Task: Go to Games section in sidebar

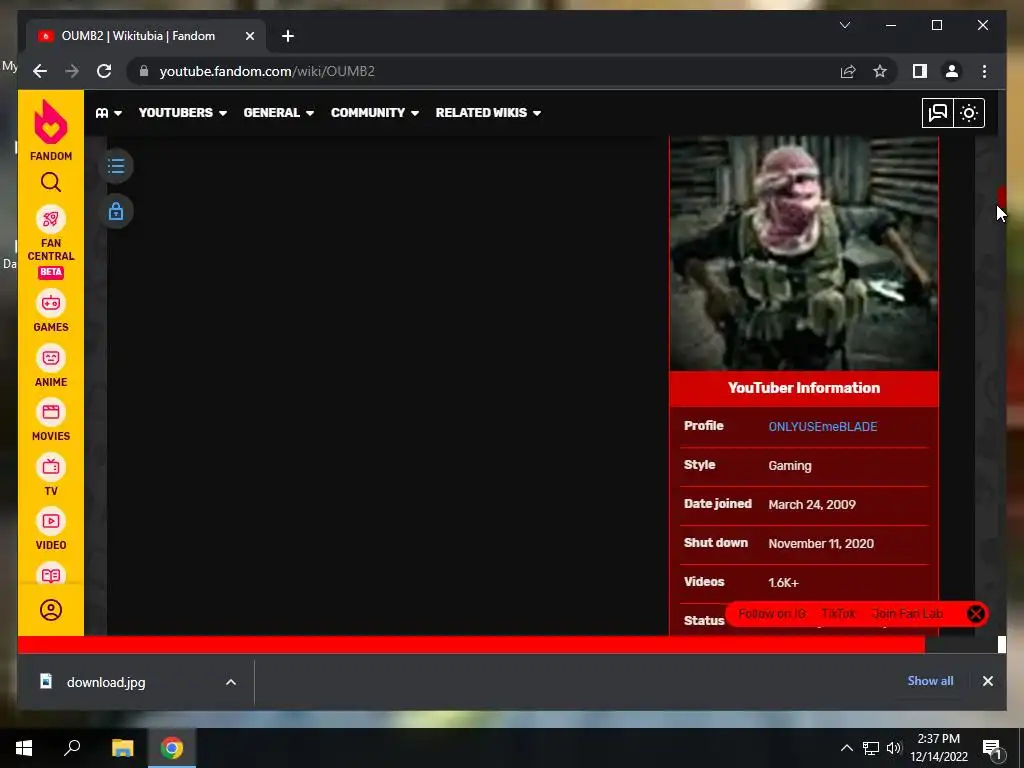Action: tap(50, 313)
